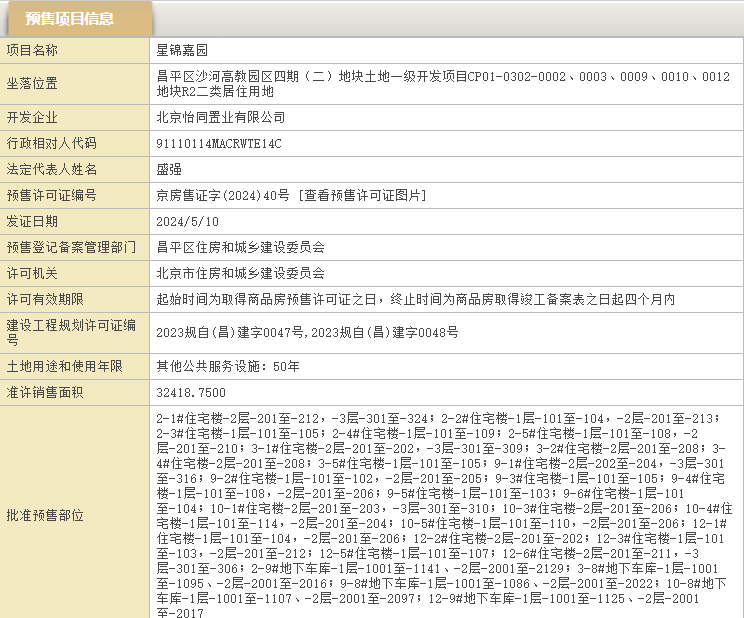Click the sales area value 32418.7500
Viewport: 744px width, 618px height.
[x=191, y=393]
